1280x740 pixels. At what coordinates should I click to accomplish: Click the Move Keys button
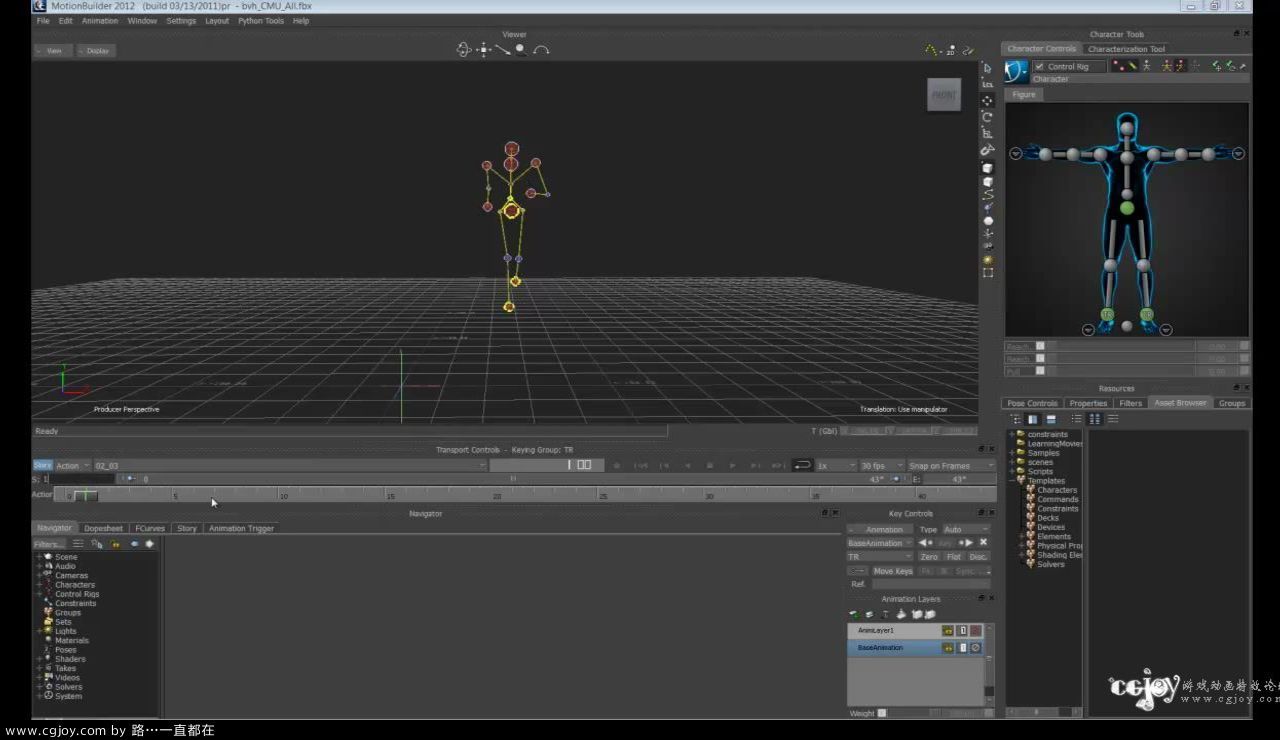tap(893, 571)
